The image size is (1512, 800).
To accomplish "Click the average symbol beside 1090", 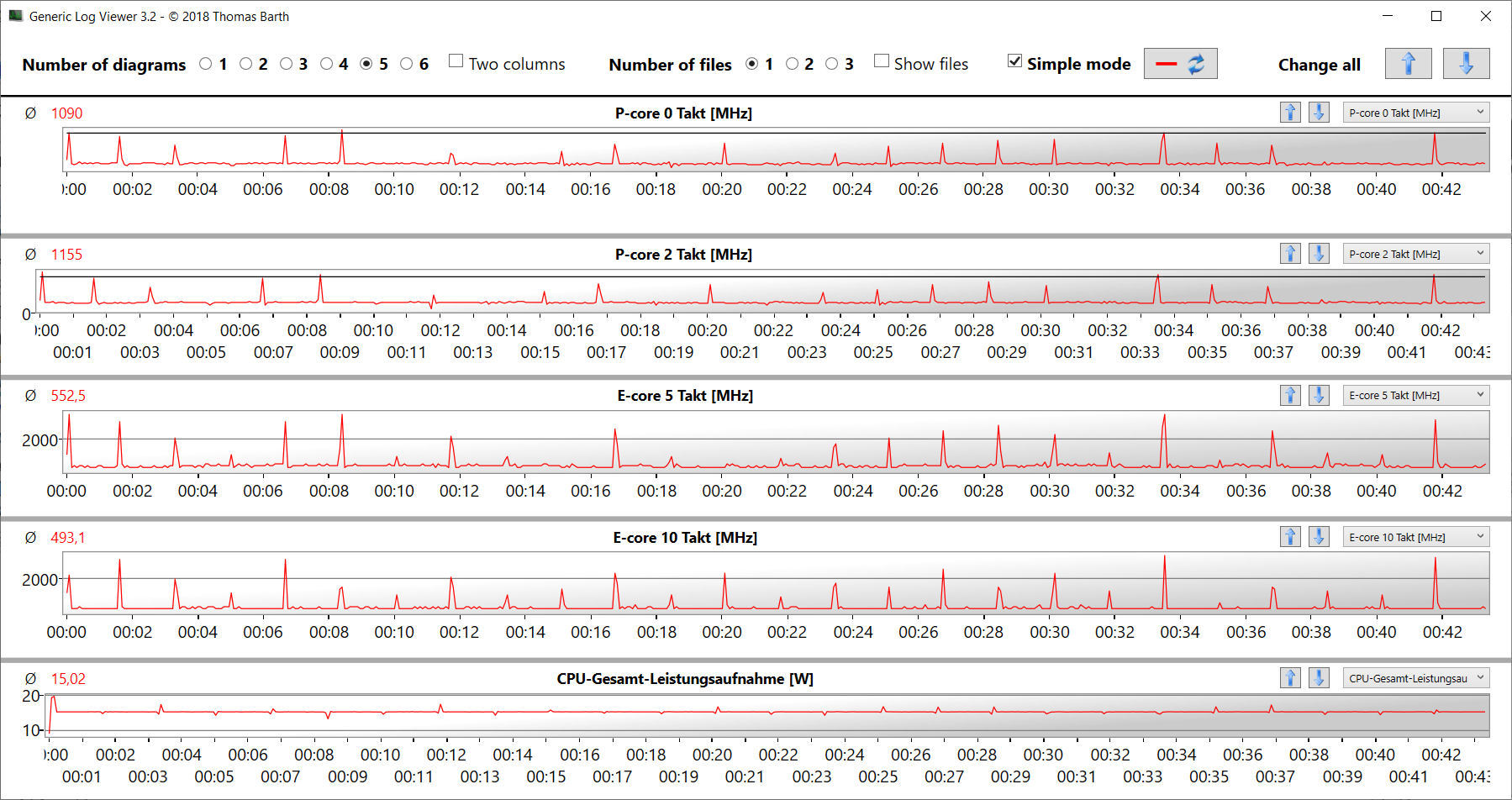I will pos(30,113).
